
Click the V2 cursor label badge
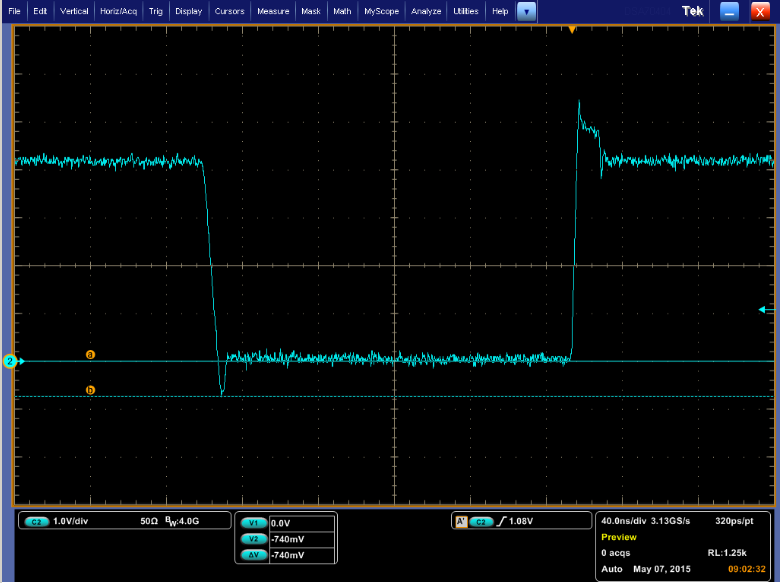click(254, 539)
